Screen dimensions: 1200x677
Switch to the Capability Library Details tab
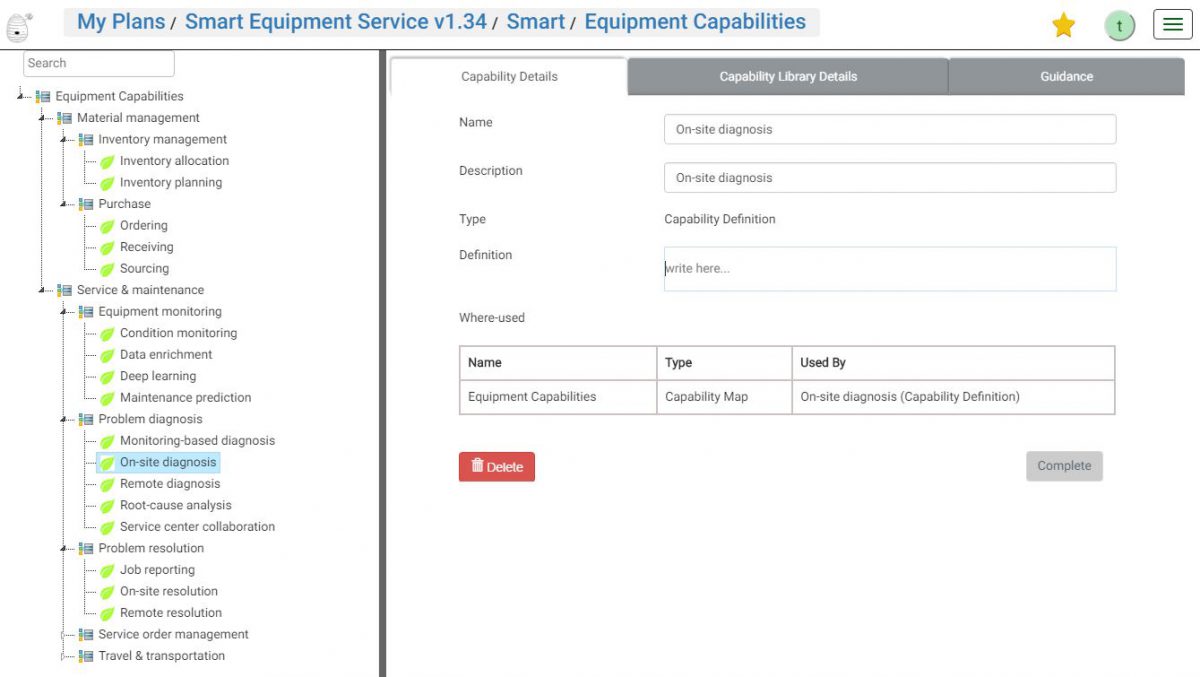[787, 75]
